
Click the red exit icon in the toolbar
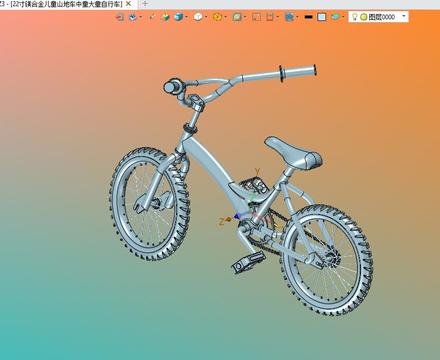click(120, 17)
